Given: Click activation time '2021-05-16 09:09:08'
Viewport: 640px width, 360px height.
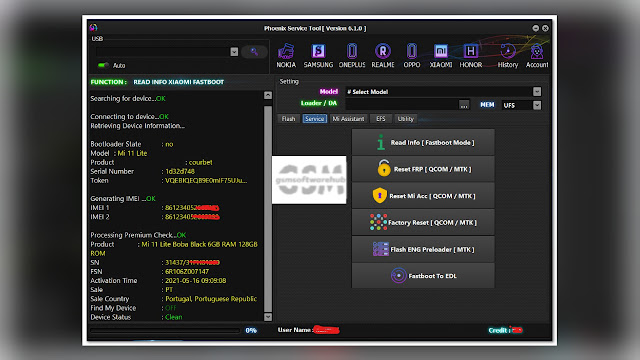Looking at the screenshot, I should pos(196,280).
